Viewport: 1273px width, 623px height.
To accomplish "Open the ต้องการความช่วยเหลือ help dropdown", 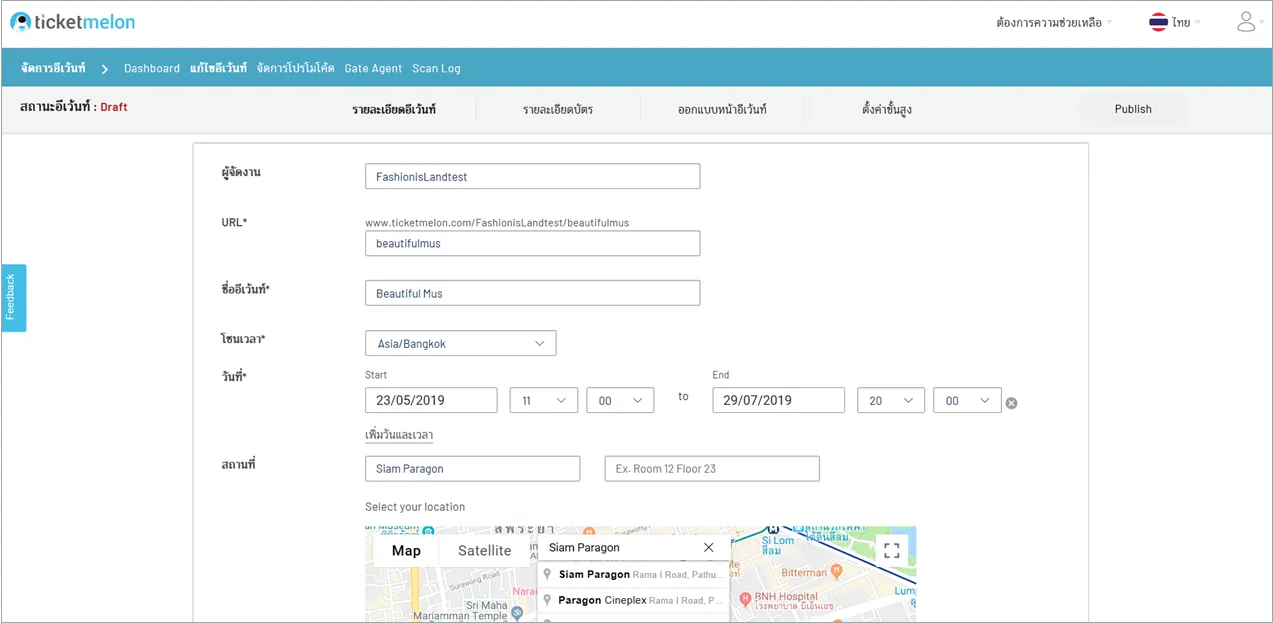I will tap(1054, 22).
